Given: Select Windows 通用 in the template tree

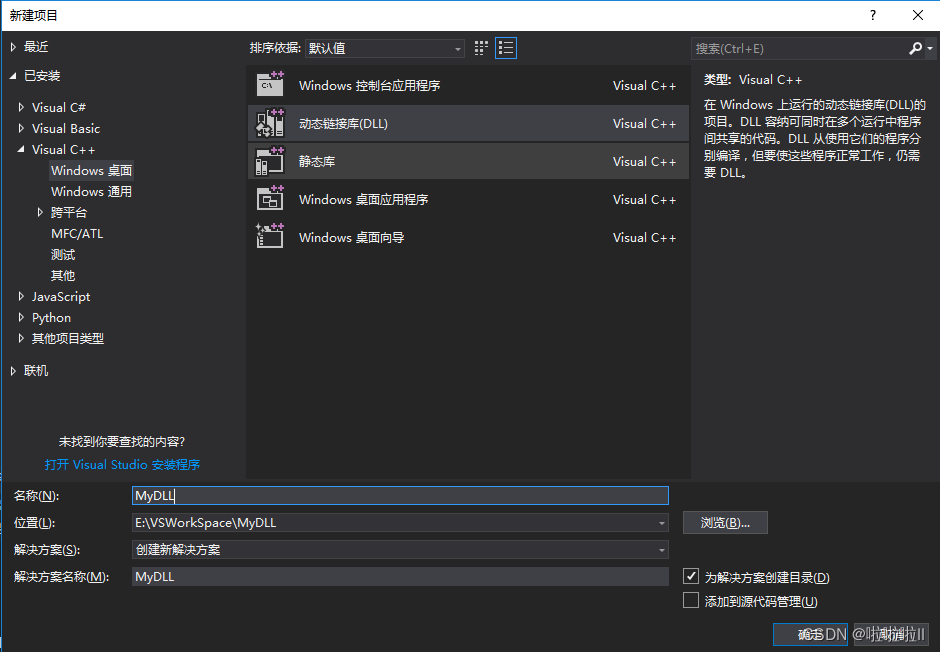Looking at the screenshot, I should pos(92,191).
